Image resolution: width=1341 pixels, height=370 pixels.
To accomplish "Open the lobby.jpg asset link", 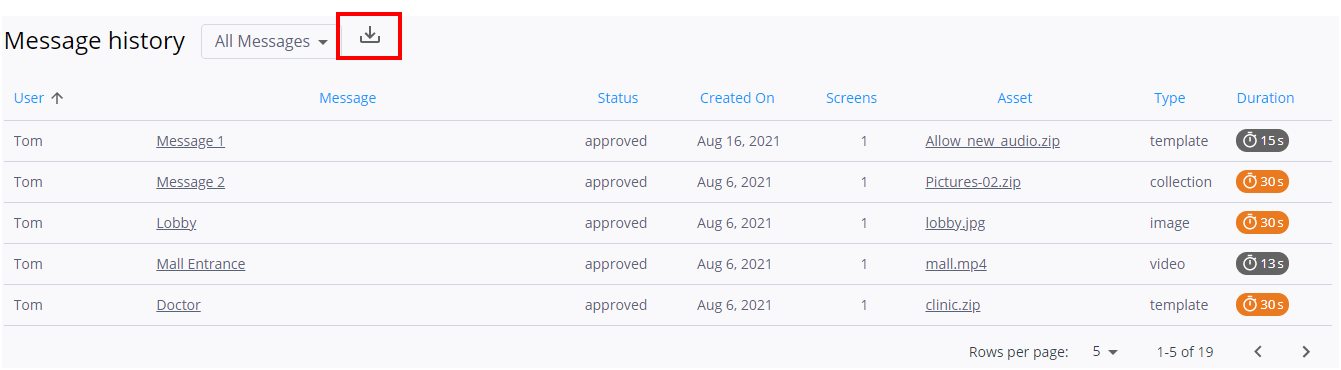I will [x=955, y=223].
